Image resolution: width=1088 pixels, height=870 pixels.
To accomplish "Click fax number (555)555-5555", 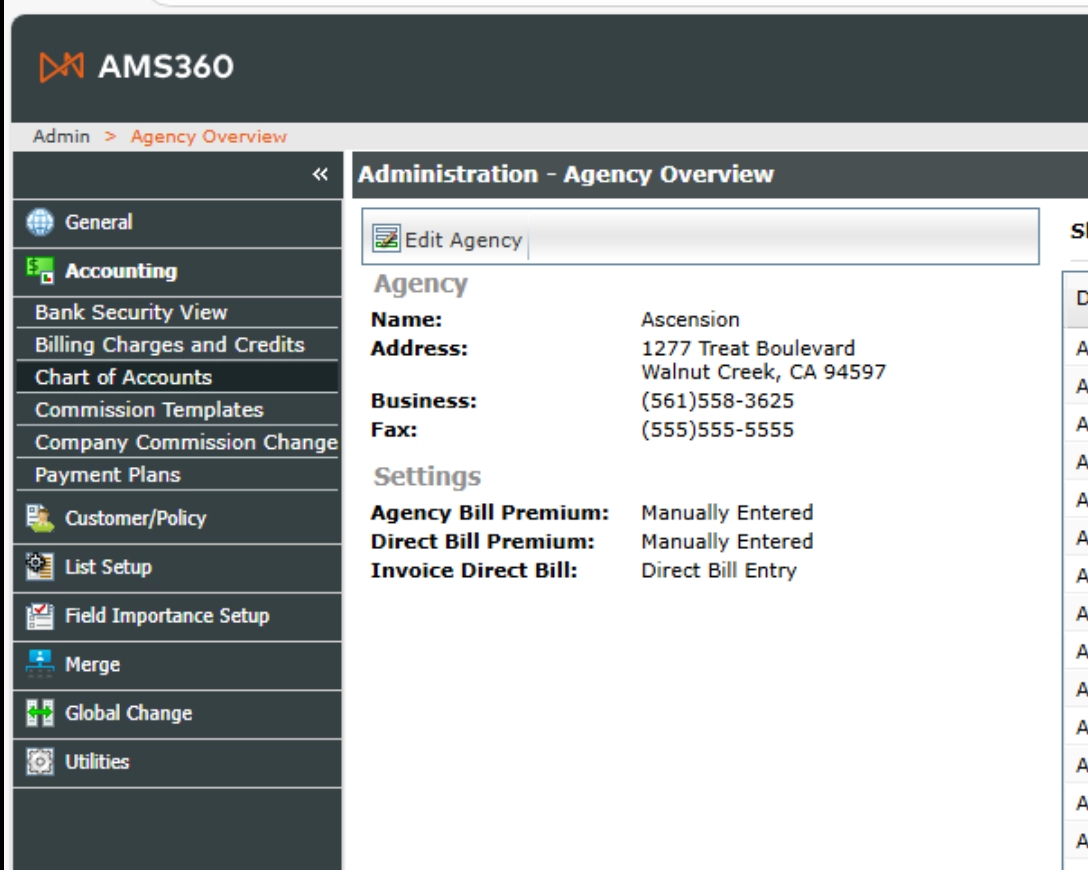I will [717, 430].
